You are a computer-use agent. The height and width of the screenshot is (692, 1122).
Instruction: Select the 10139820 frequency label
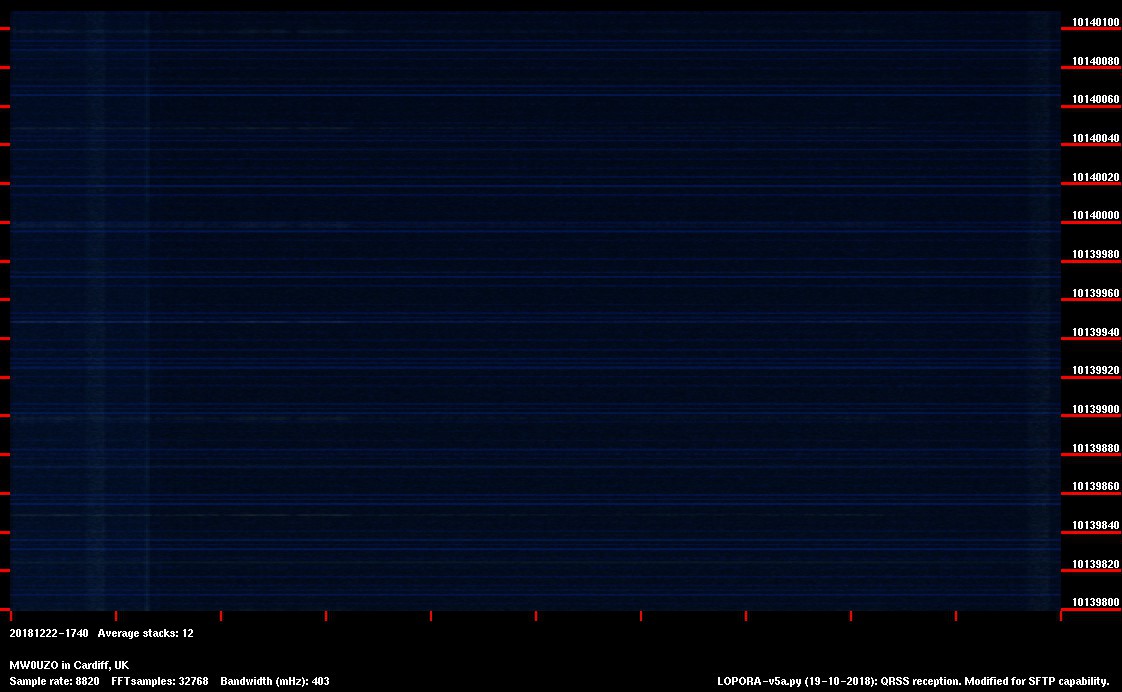[1095, 565]
